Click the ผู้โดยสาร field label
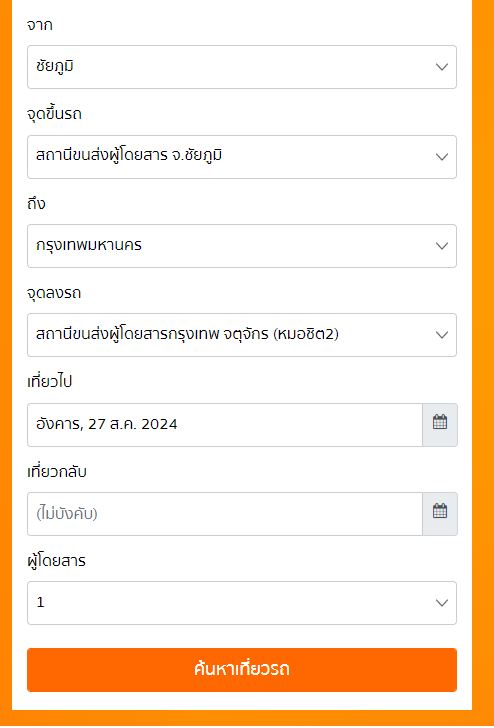494x728 pixels. [57, 560]
